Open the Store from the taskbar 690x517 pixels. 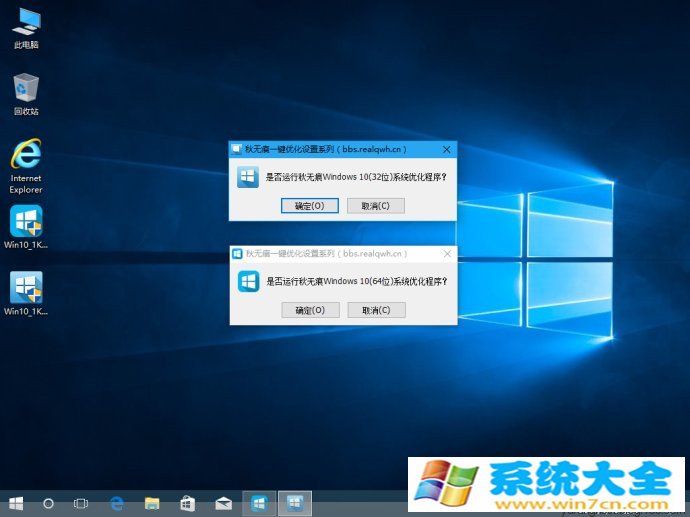(x=187, y=502)
